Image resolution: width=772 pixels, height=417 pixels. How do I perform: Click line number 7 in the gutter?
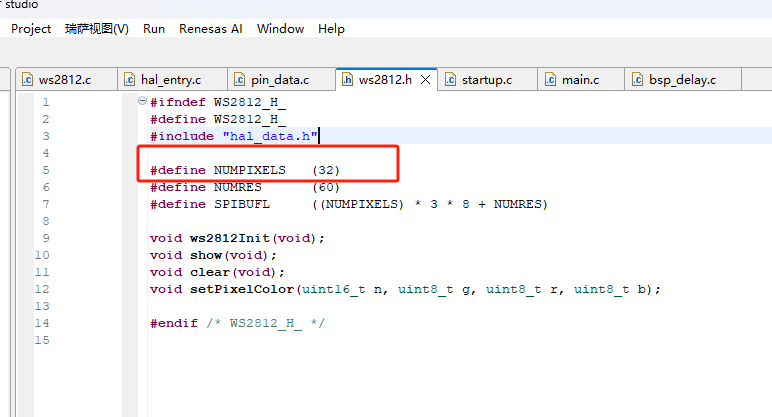pos(45,204)
